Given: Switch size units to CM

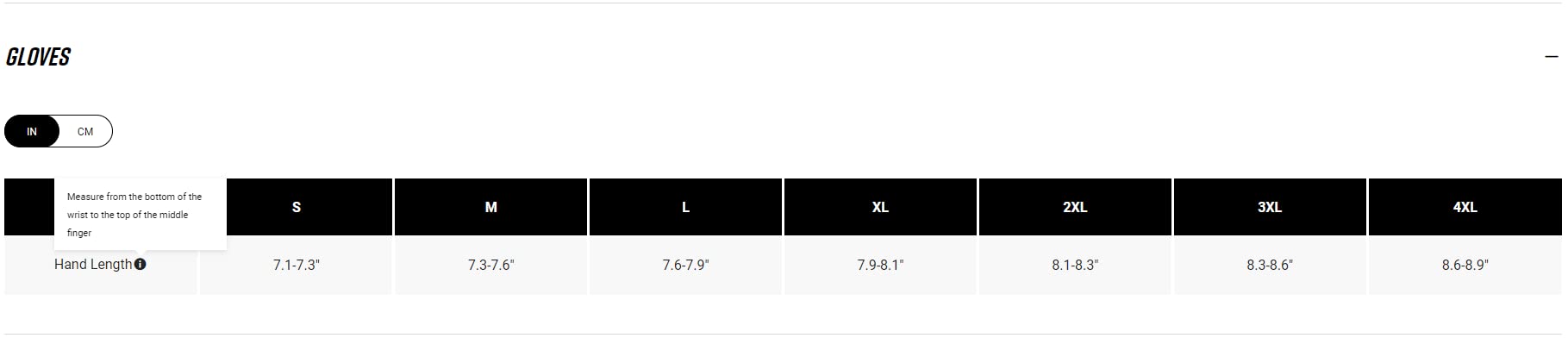Looking at the screenshot, I should point(85,132).
